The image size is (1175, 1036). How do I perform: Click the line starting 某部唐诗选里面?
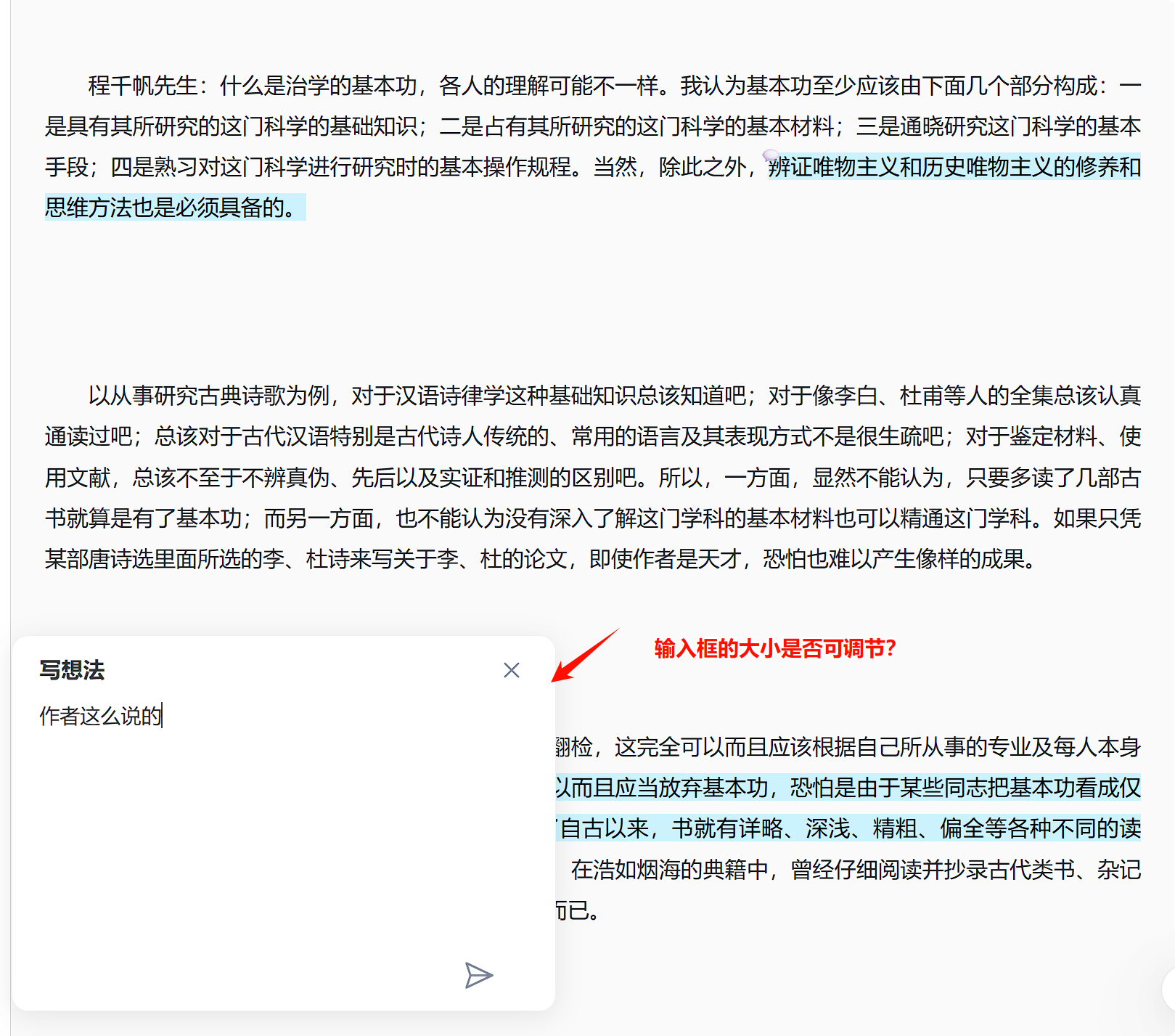click(540, 559)
